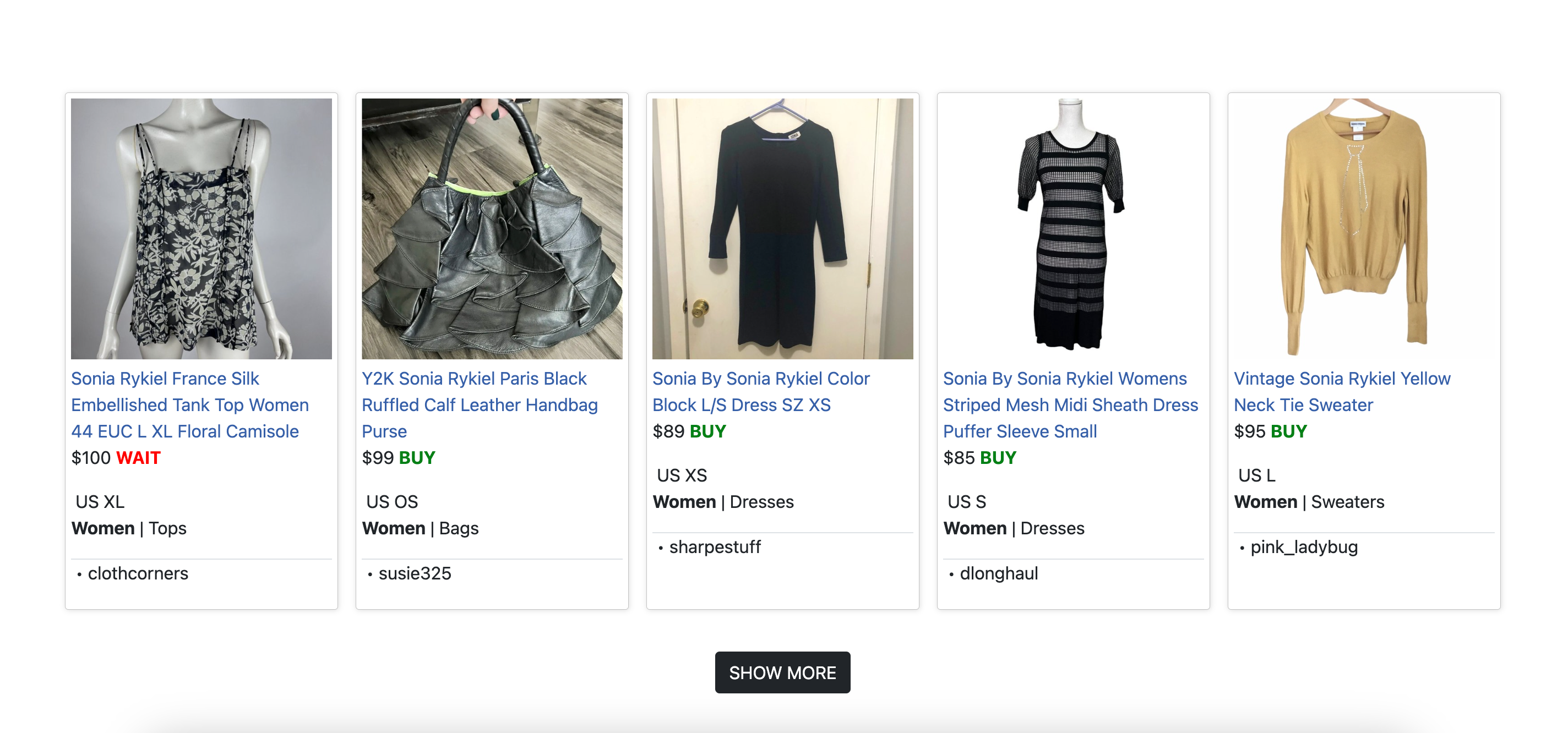
Task: Click seller name sharpestuff
Action: [x=715, y=547]
